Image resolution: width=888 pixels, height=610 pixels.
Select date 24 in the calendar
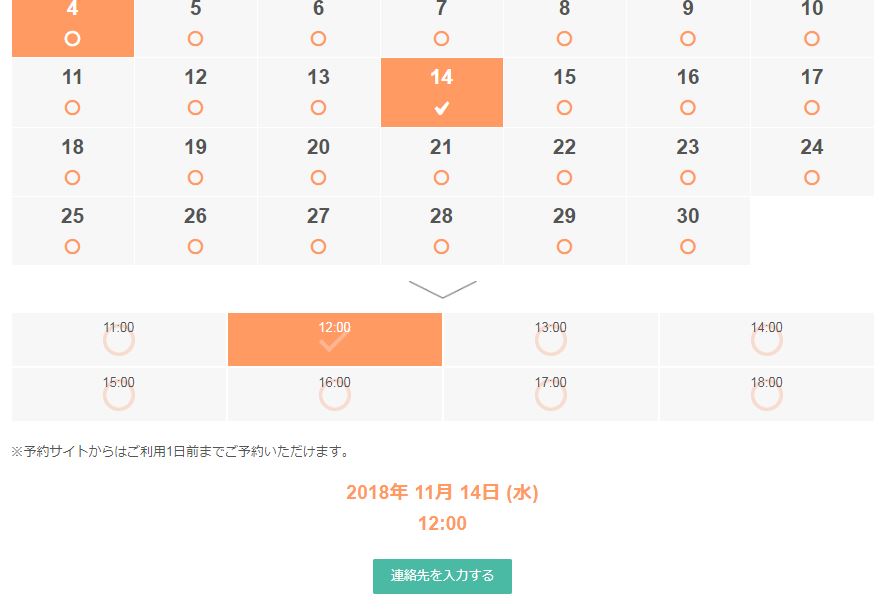coord(812,162)
